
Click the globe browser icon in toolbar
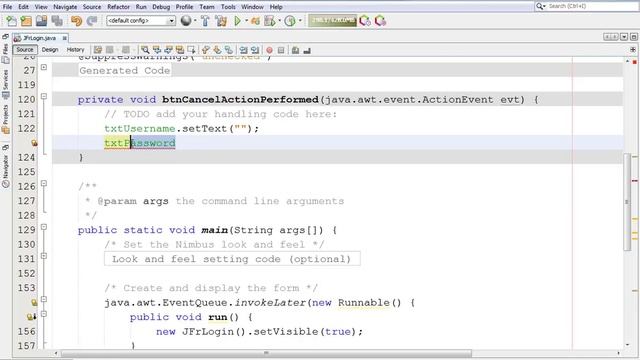tap(186, 20)
